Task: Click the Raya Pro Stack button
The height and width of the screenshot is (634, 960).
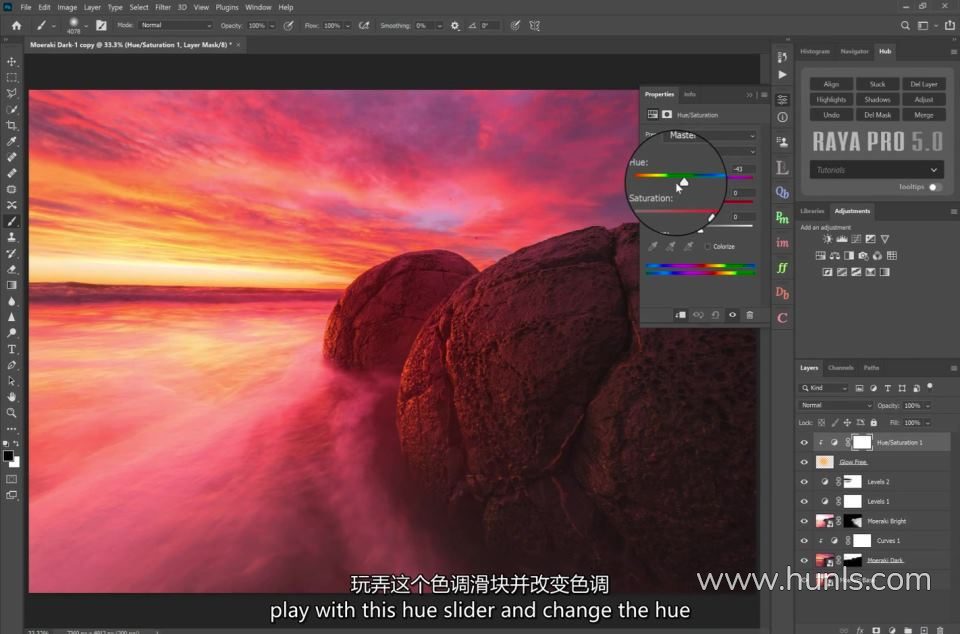Action: point(877,84)
